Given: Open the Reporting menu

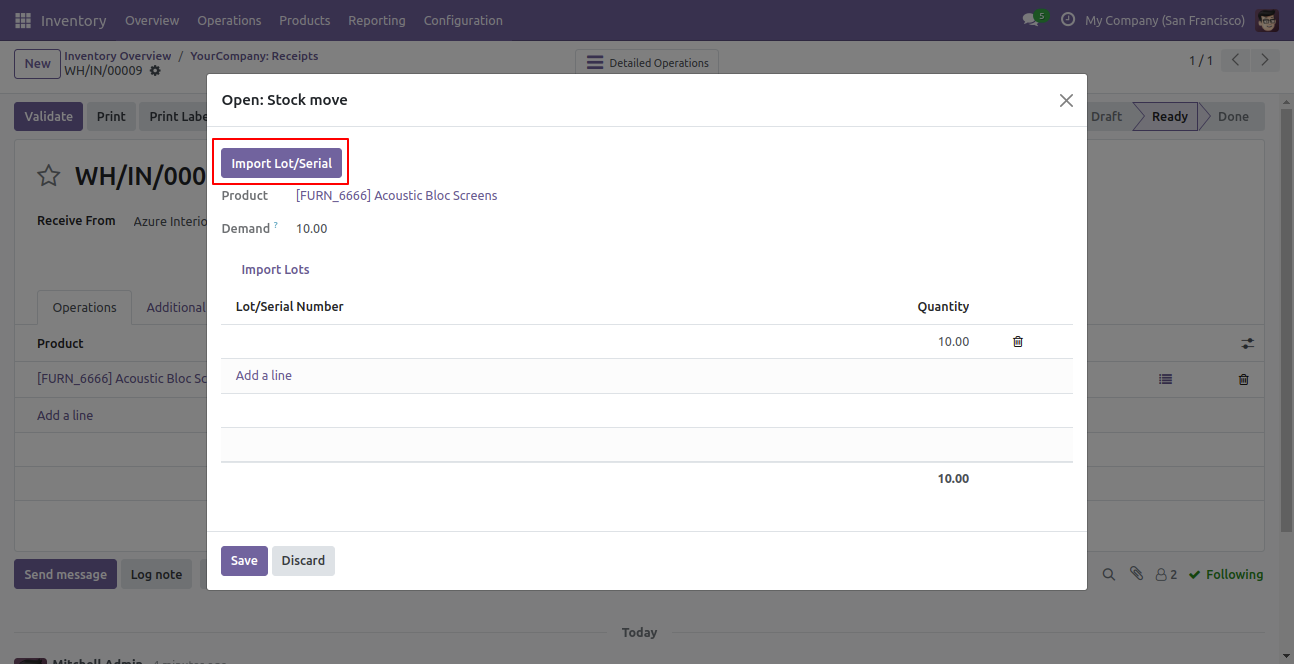Looking at the screenshot, I should pyautogui.click(x=377, y=20).
